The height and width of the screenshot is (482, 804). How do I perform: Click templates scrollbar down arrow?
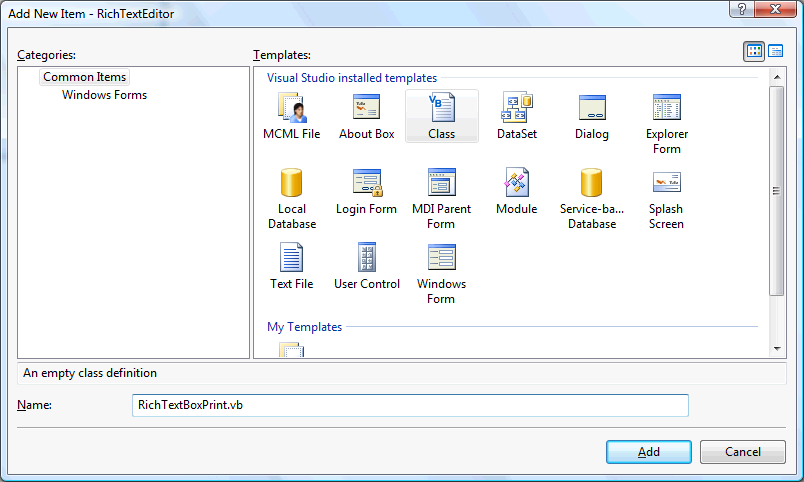click(777, 349)
